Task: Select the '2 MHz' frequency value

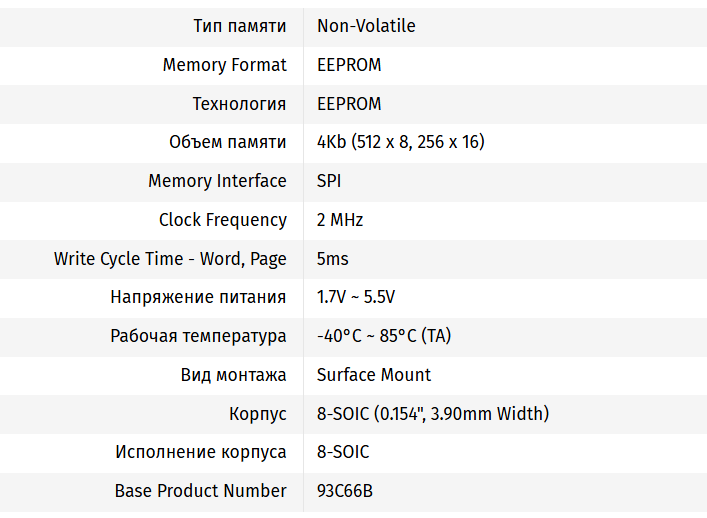Action: click(x=340, y=220)
